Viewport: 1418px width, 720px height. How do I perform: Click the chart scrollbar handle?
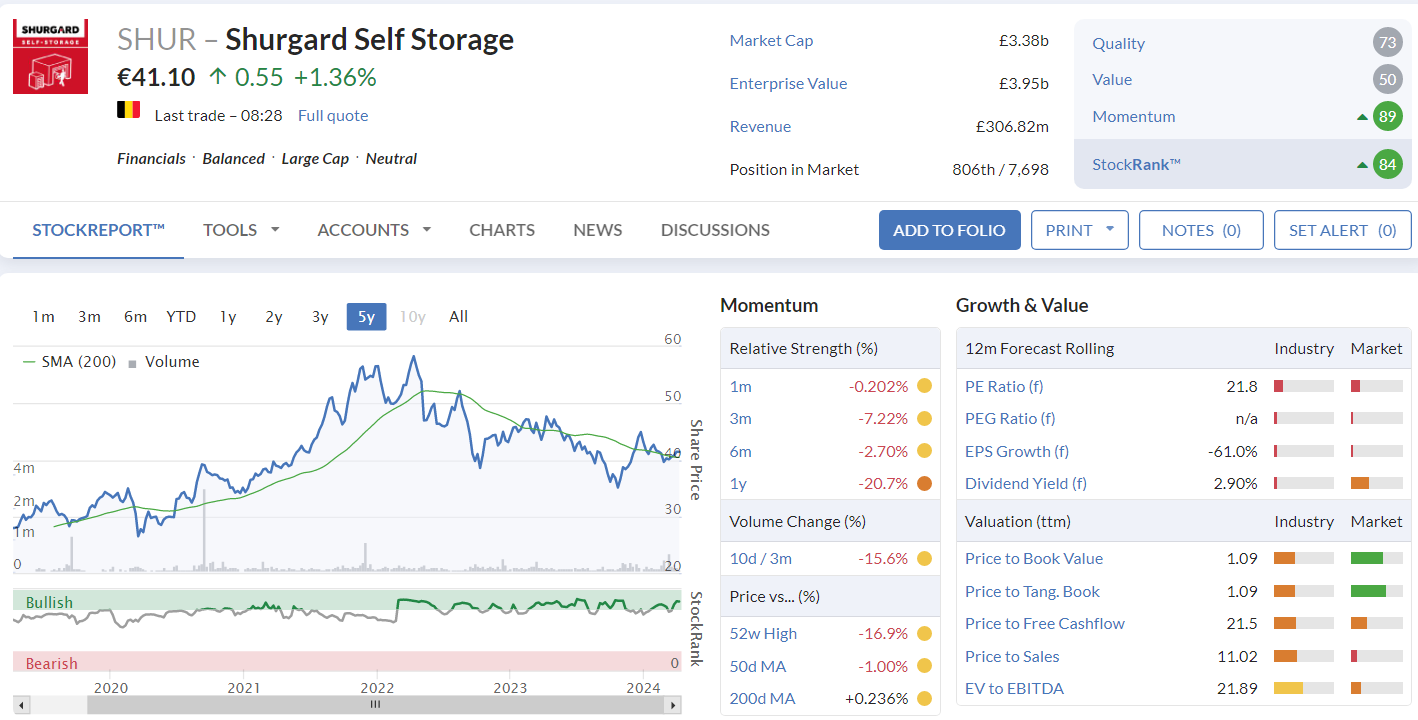[x=376, y=705]
